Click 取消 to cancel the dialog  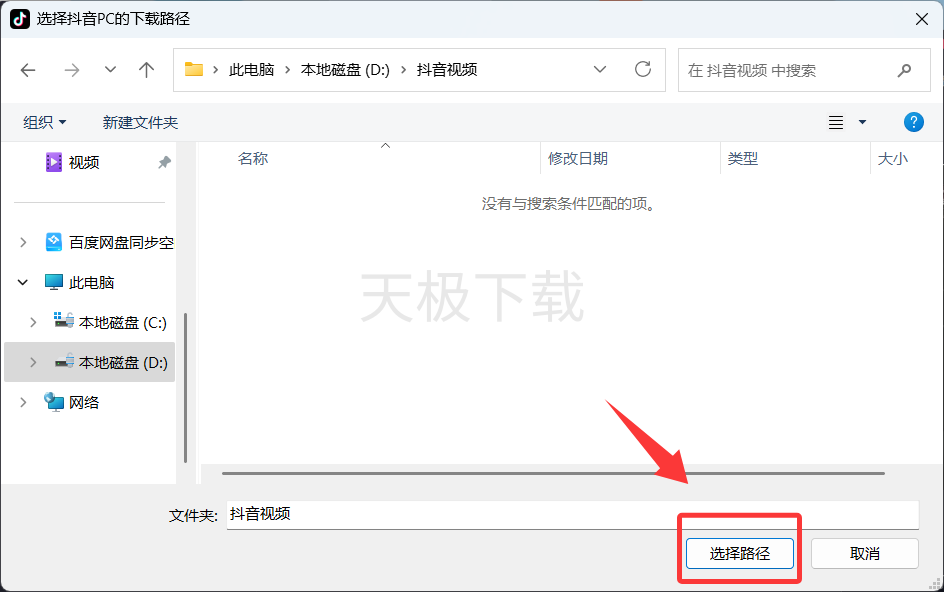[x=865, y=553]
